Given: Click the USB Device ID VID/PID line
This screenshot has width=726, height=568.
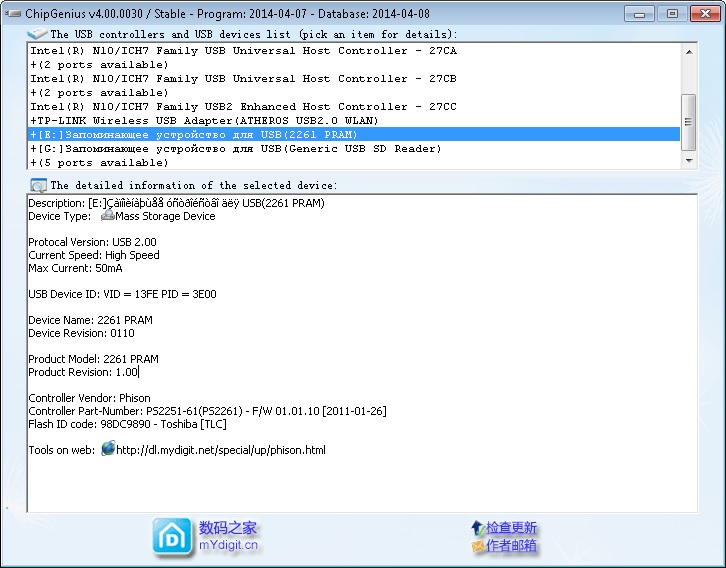Looking at the screenshot, I should coord(122,294).
